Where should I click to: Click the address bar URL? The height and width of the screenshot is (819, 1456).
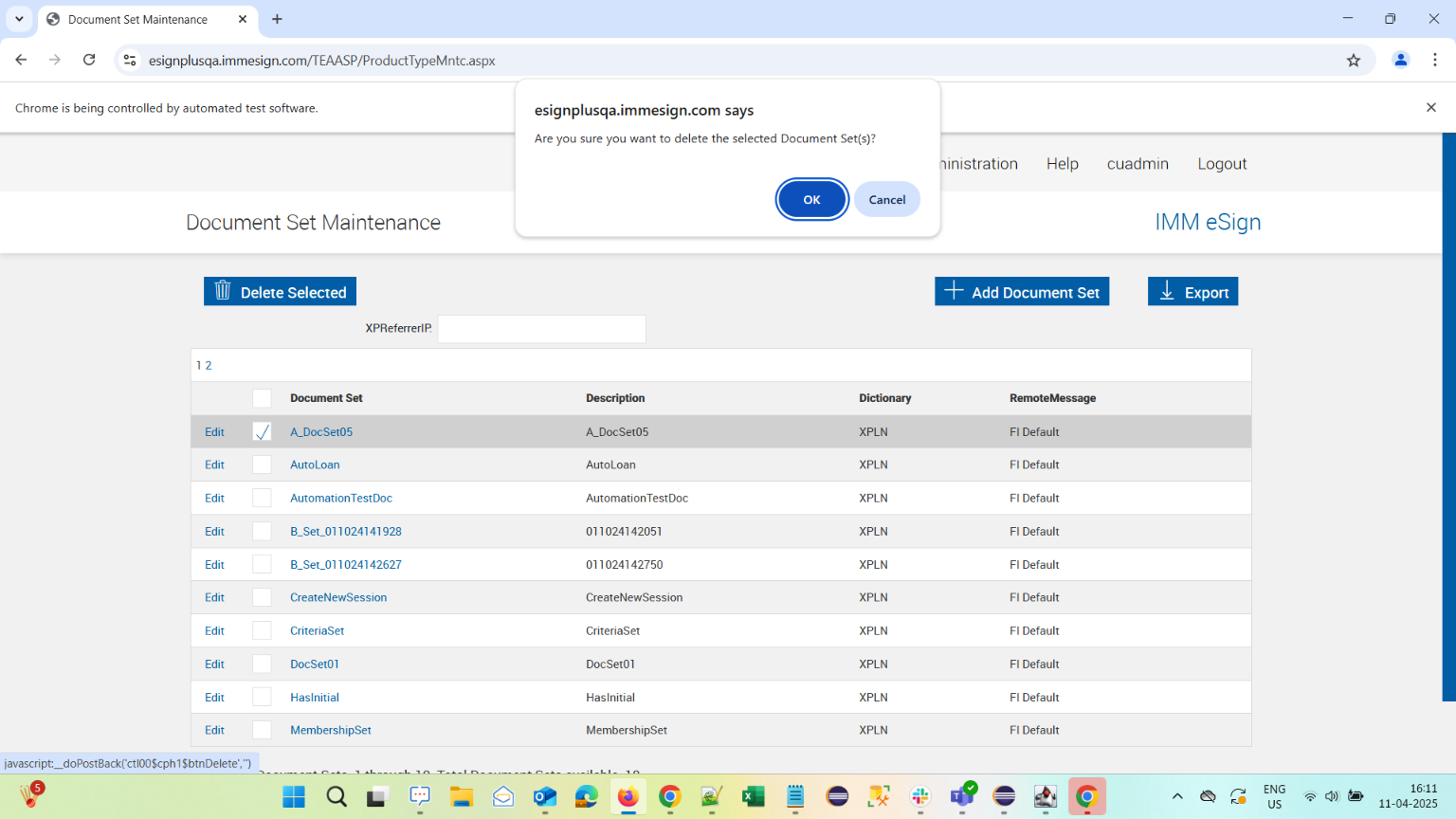pos(322,61)
